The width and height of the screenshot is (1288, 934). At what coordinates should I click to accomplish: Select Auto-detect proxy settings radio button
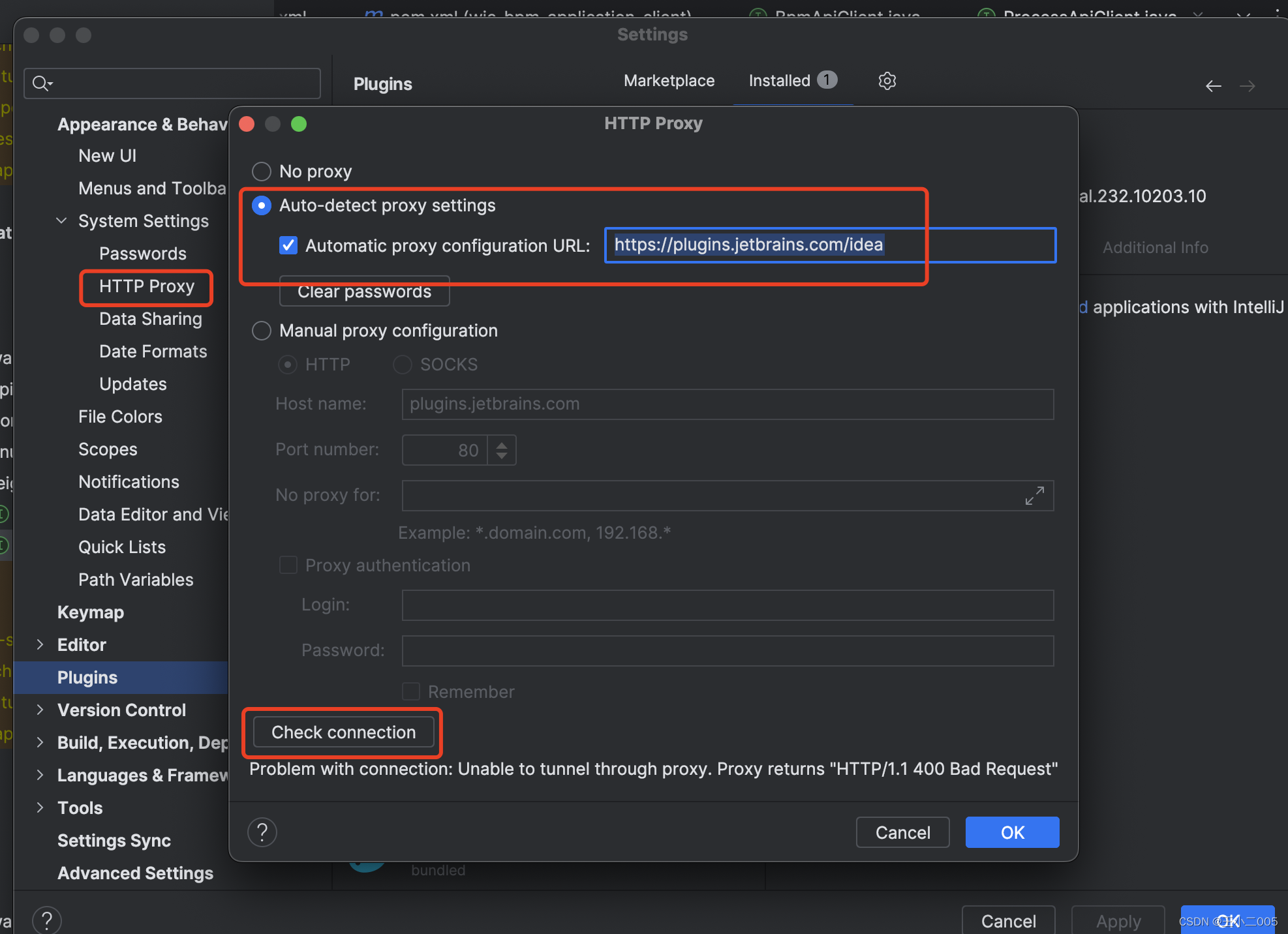[262, 205]
